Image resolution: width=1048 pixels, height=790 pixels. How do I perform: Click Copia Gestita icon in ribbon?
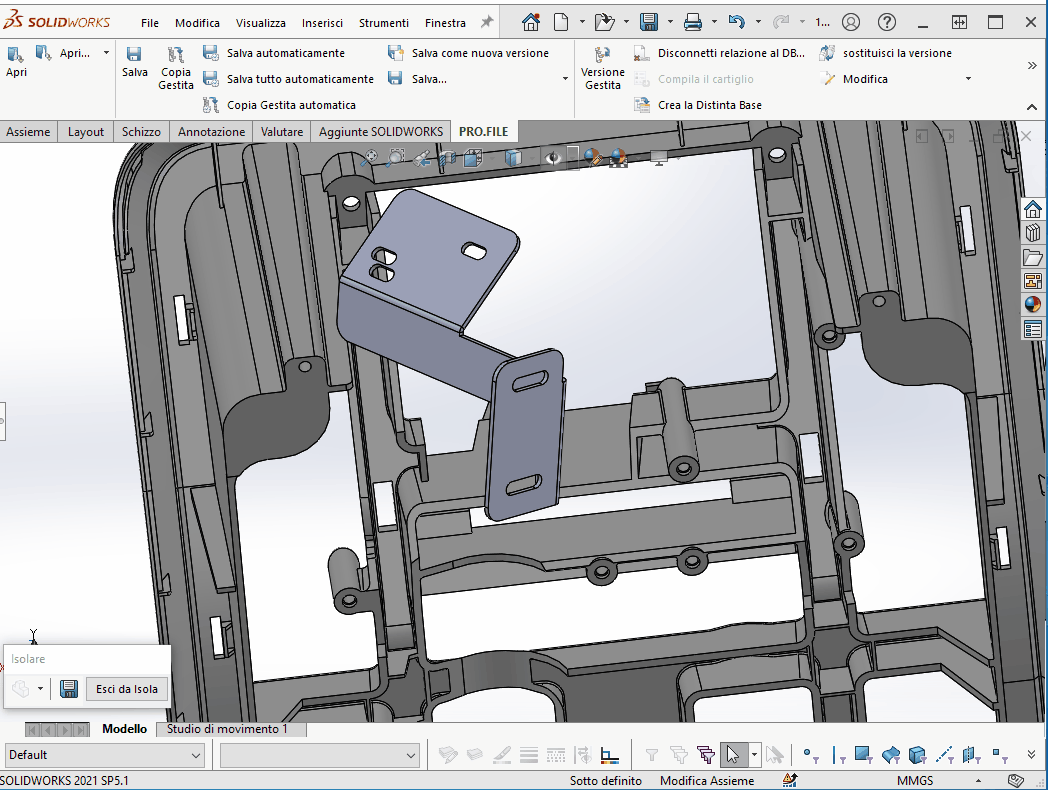tap(176, 56)
